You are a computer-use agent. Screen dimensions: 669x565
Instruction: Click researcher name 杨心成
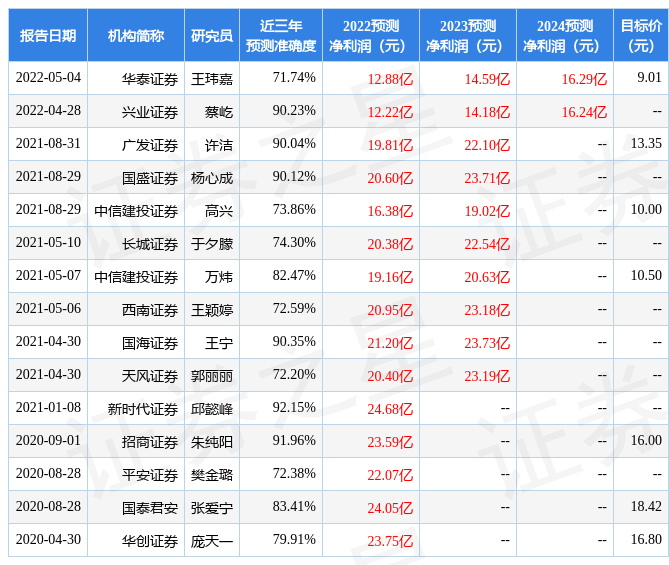(212, 178)
